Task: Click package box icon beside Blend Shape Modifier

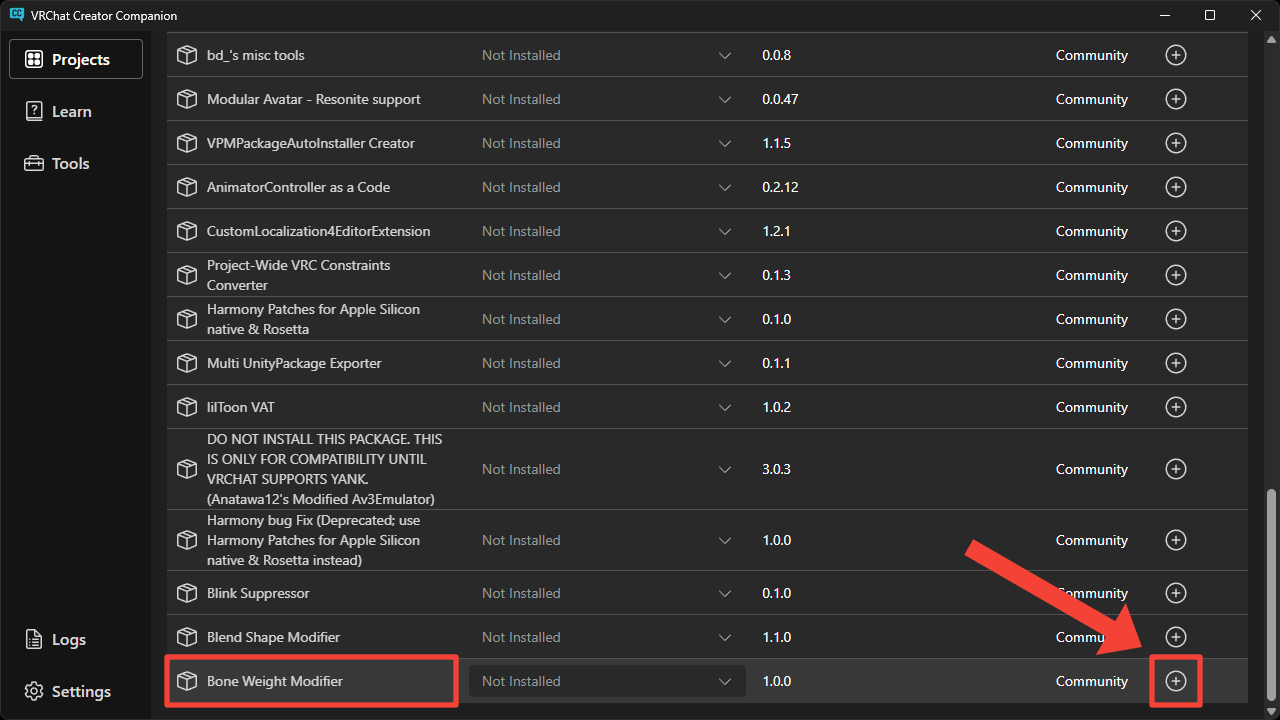Action: coord(187,637)
